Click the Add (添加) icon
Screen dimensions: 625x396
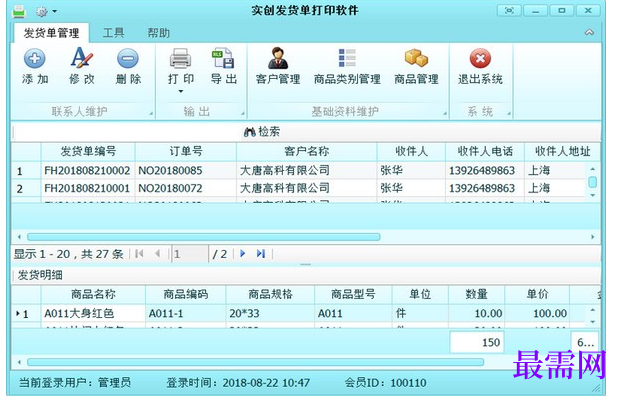(35, 59)
